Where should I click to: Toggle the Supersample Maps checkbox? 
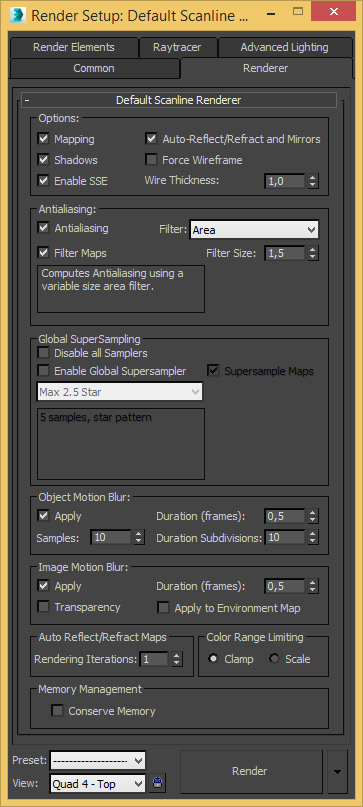[x=214, y=371]
